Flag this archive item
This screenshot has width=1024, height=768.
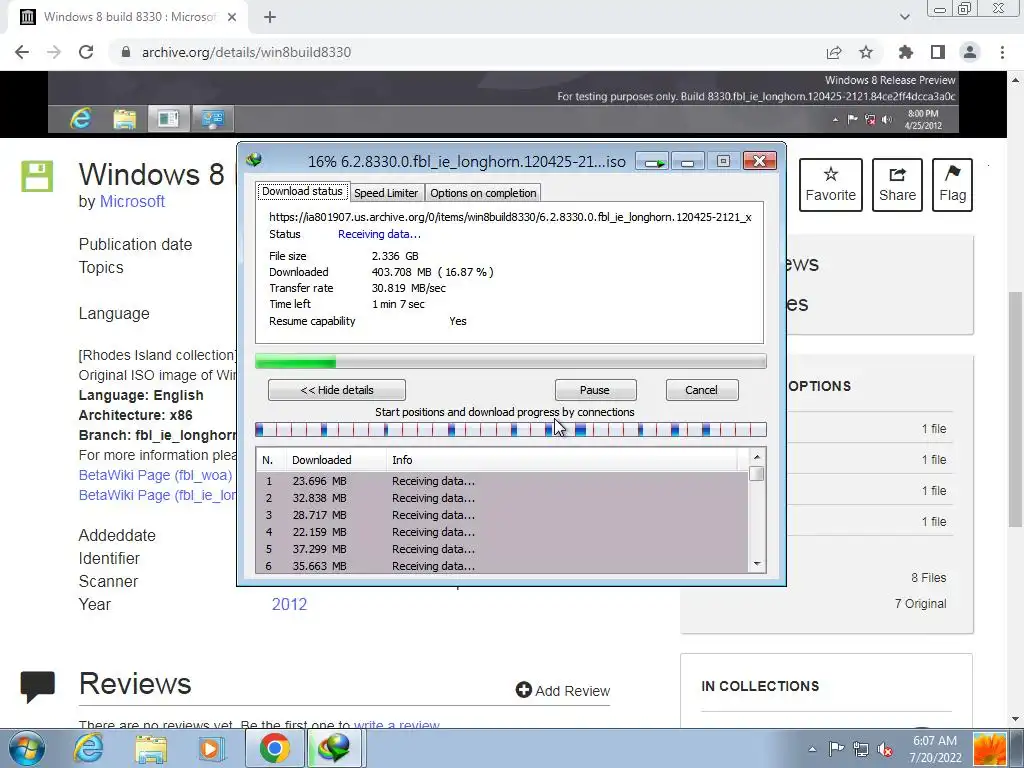pyautogui.click(x=952, y=185)
